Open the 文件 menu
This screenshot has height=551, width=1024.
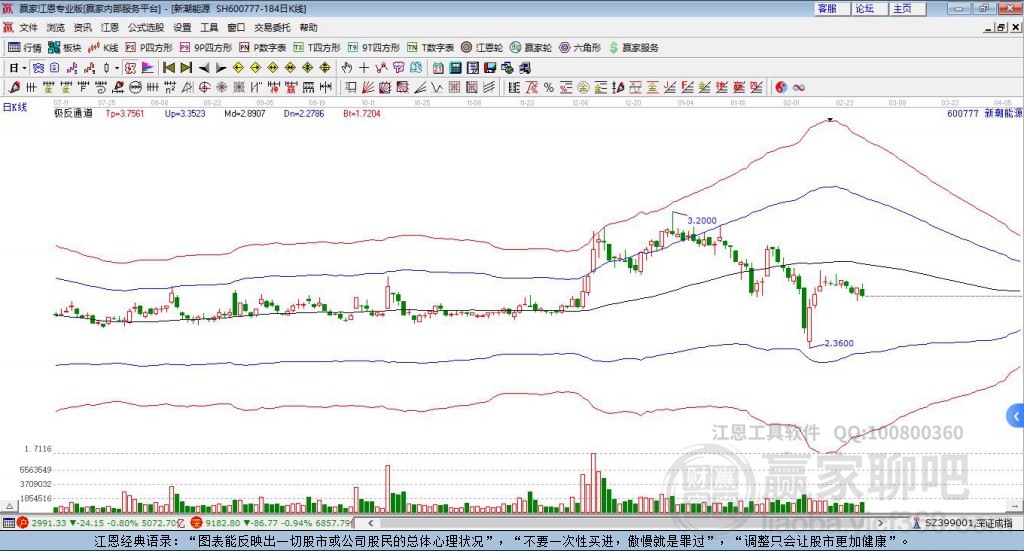click(x=28, y=27)
